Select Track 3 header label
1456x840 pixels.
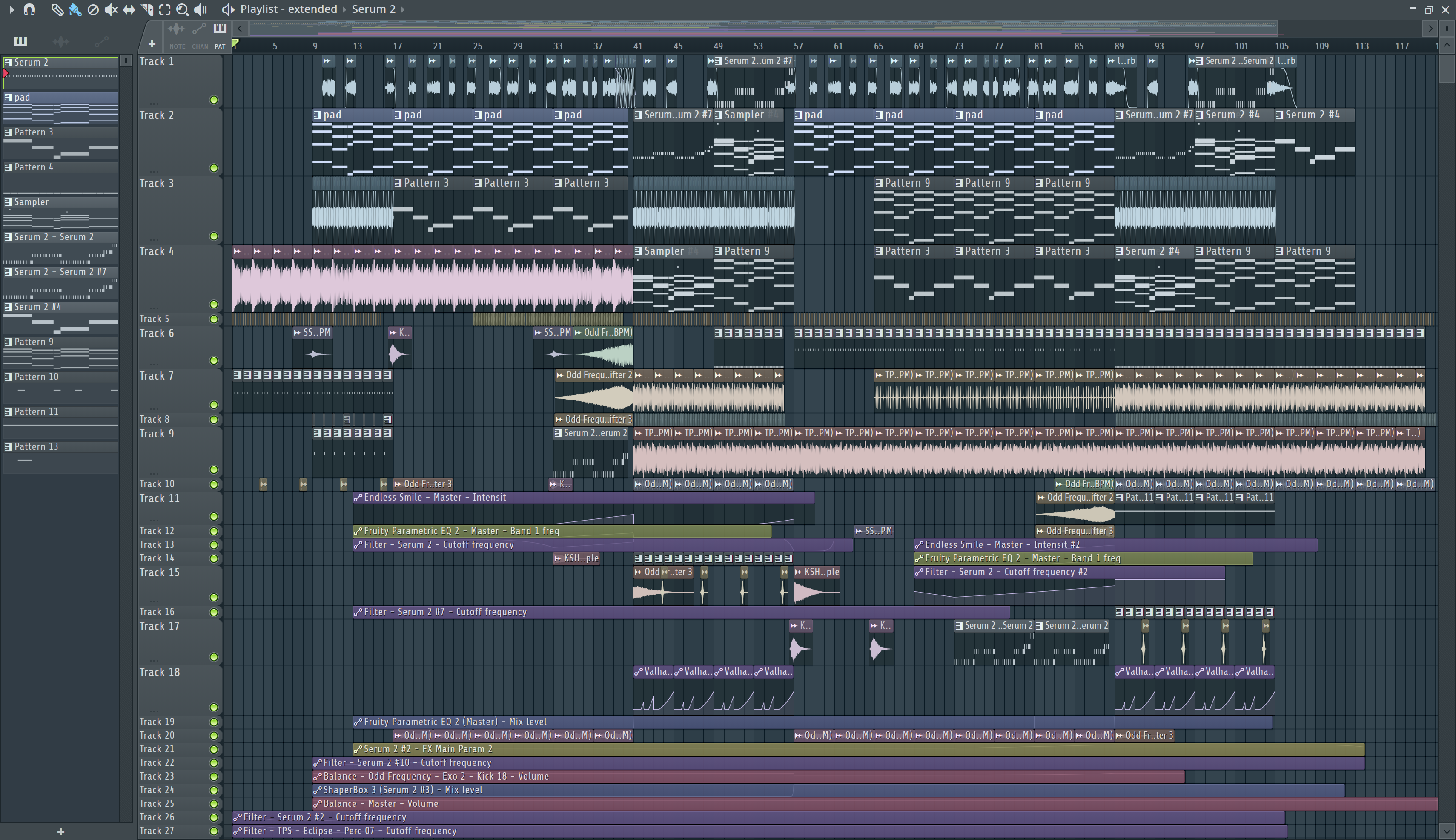pos(156,183)
